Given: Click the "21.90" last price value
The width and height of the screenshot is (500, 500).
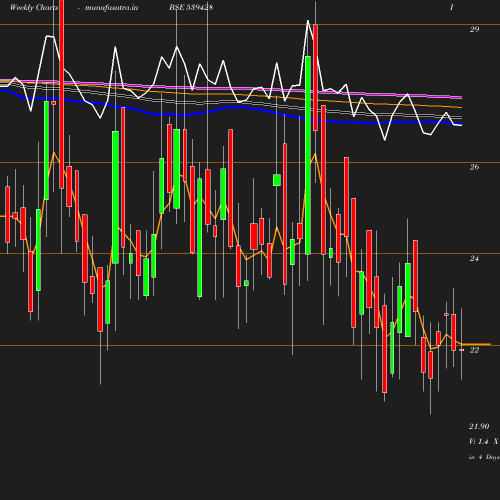Looking at the screenshot, I should click(479, 426).
